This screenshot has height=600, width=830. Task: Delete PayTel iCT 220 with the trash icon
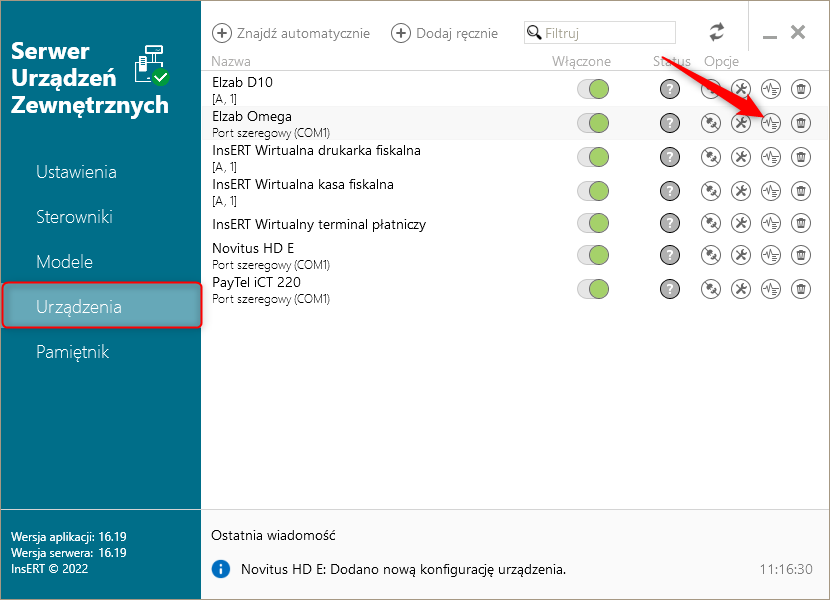click(801, 289)
